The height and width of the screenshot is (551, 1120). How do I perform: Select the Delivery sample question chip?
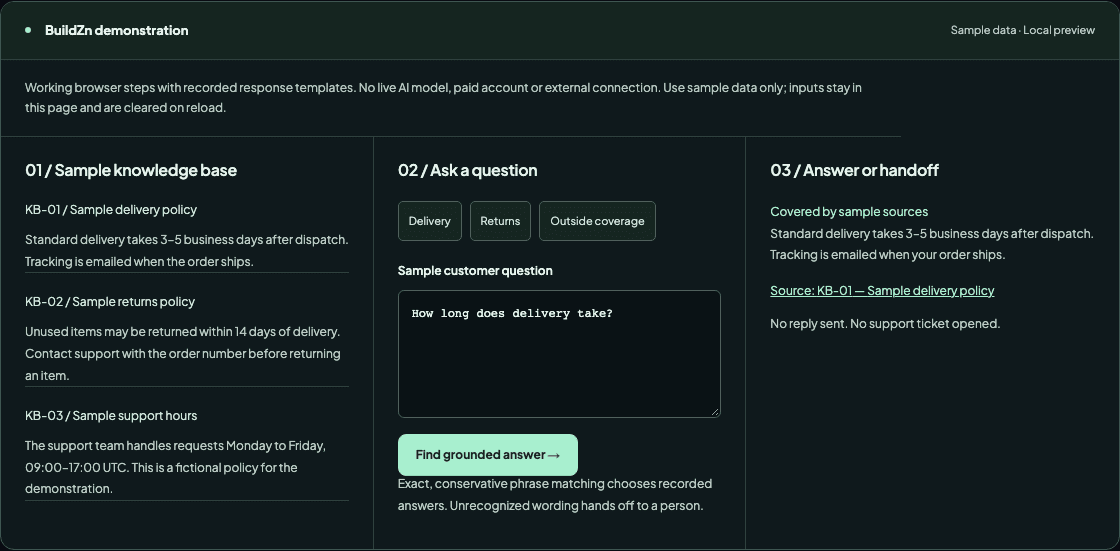pos(430,221)
